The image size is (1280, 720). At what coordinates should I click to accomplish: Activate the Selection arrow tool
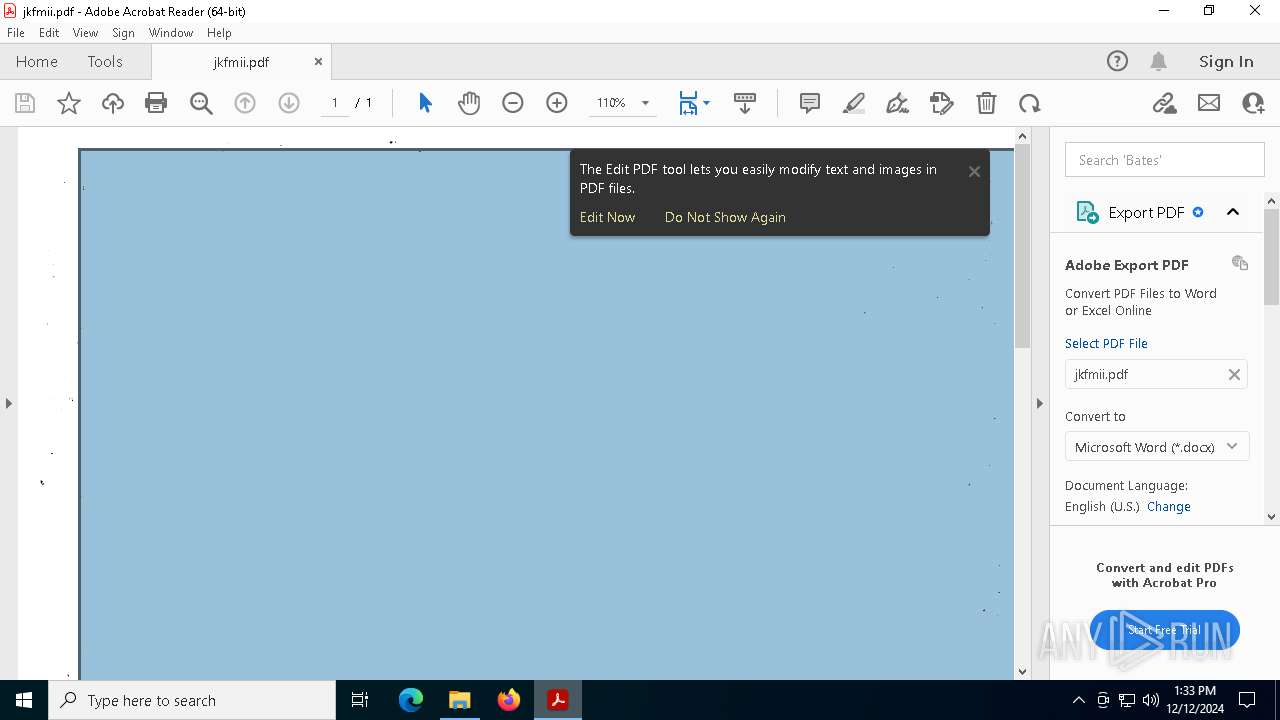click(x=425, y=103)
